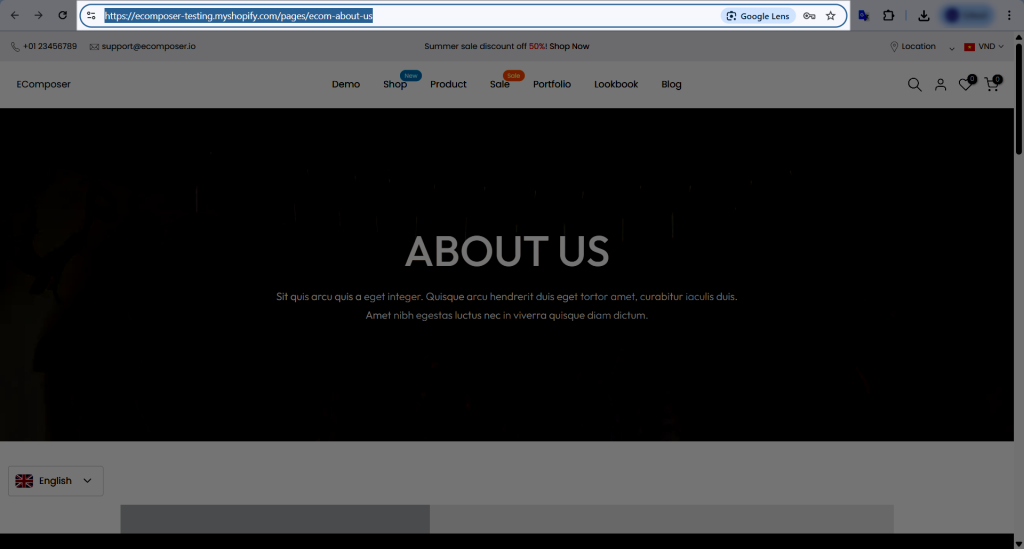Click the phone number +01 23456789

[x=50, y=46]
